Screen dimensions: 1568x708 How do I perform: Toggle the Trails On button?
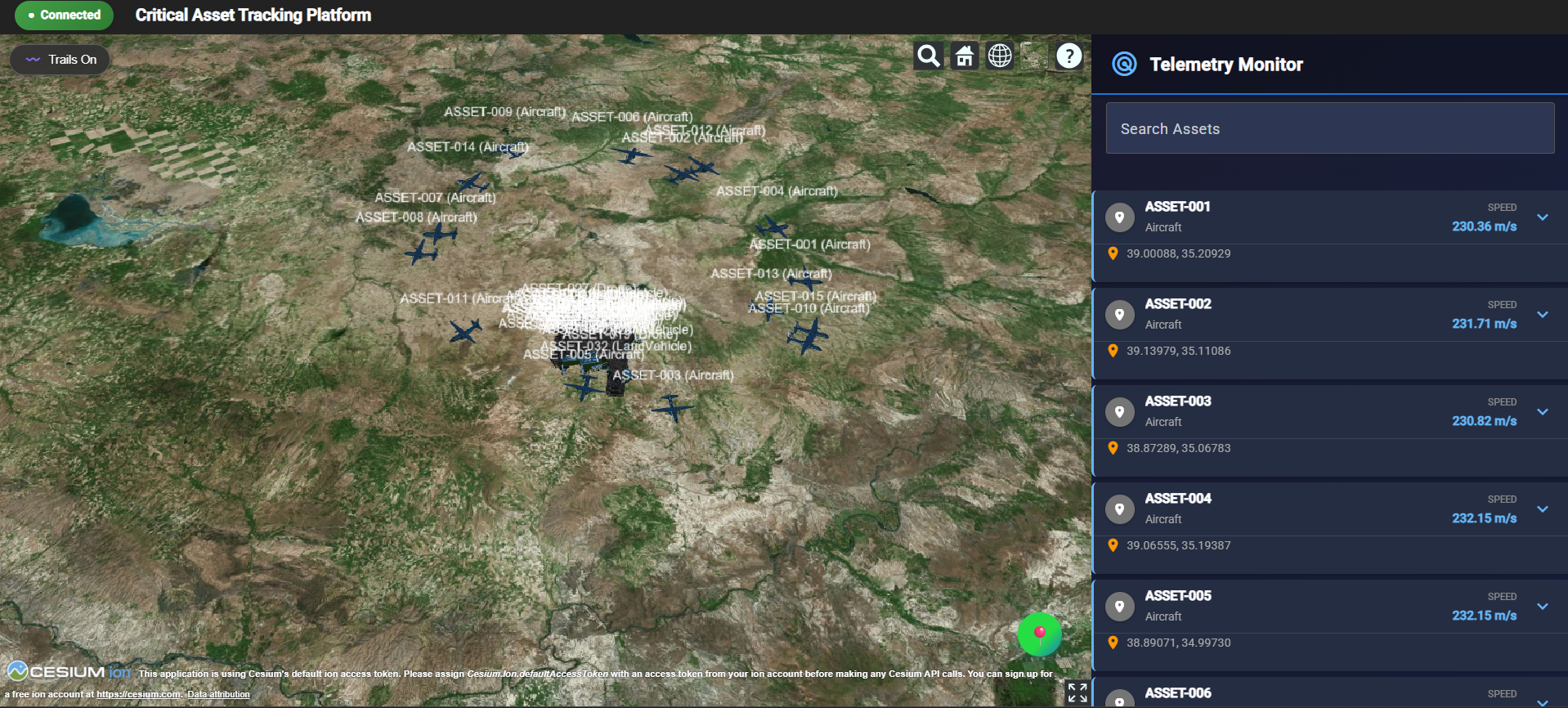(60, 60)
